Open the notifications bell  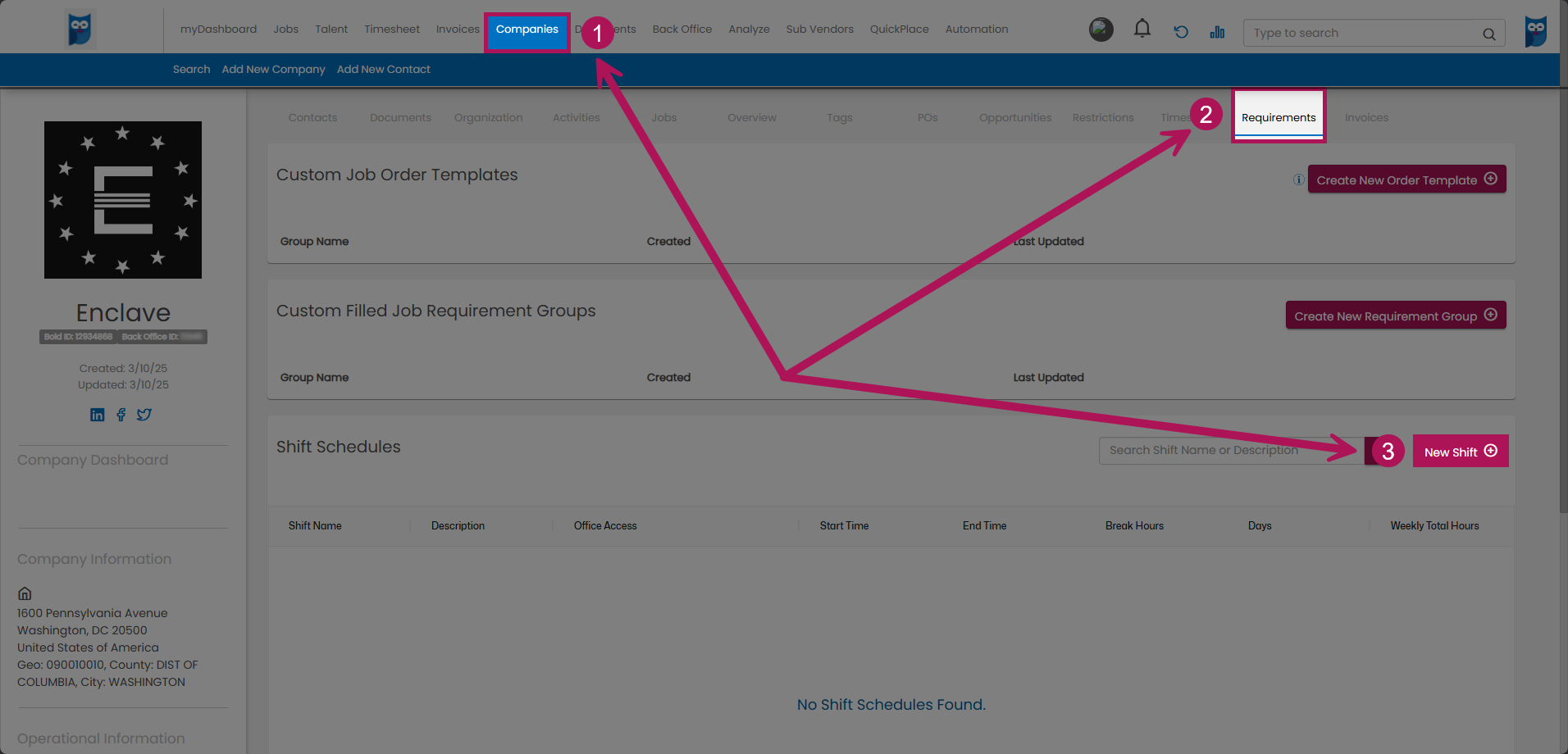click(1142, 30)
